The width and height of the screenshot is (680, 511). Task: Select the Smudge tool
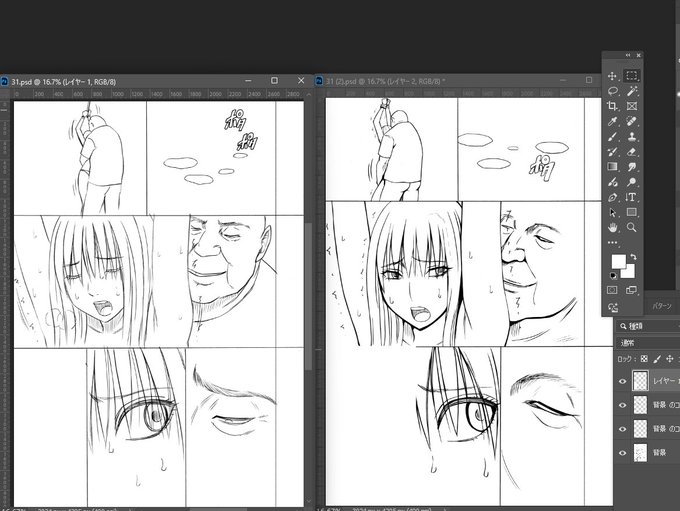coord(632,167)
